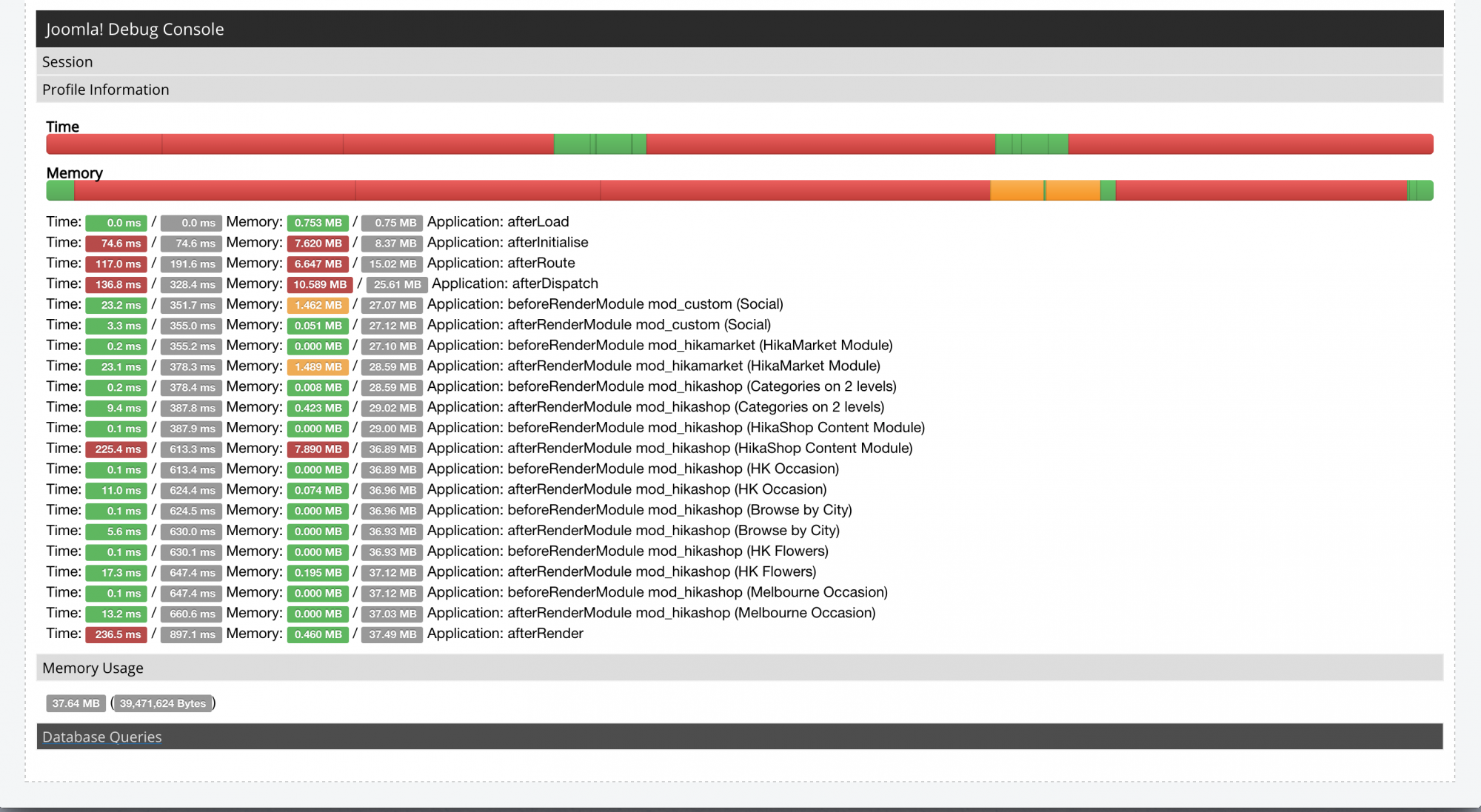Expand the Session section header
The height and width of the screenshot is (812, 1481).
click(x=67, y=62)
